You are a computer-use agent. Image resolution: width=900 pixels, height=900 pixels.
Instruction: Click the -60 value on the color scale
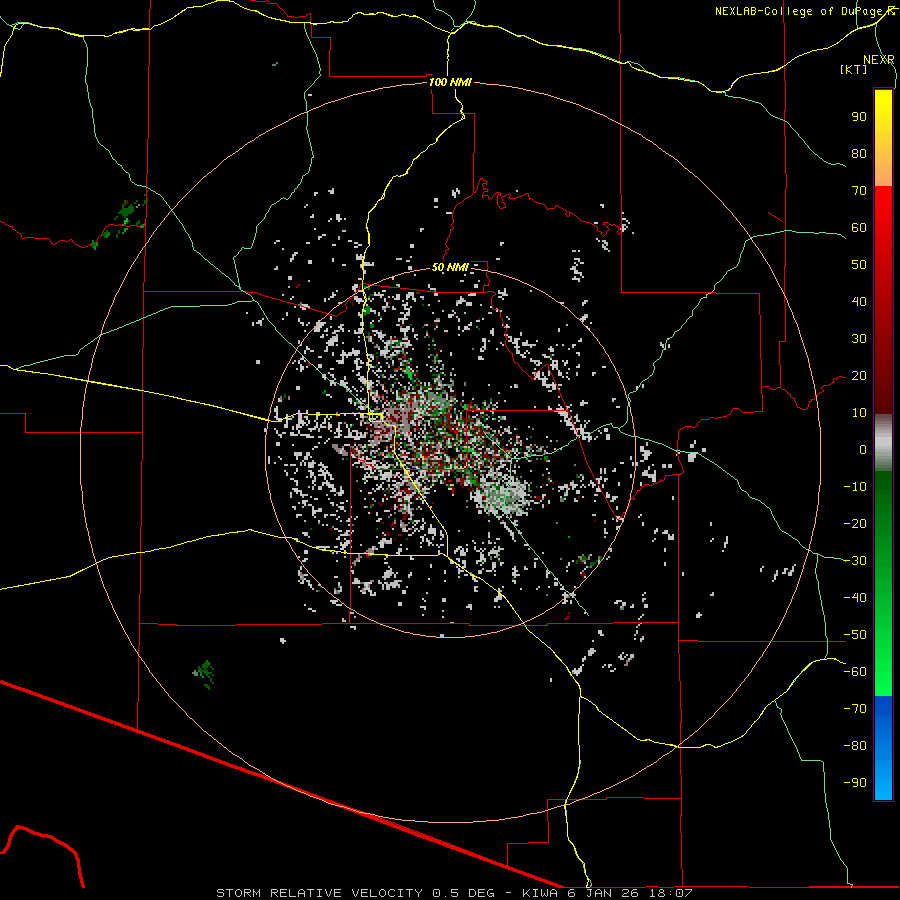(855, 672)
